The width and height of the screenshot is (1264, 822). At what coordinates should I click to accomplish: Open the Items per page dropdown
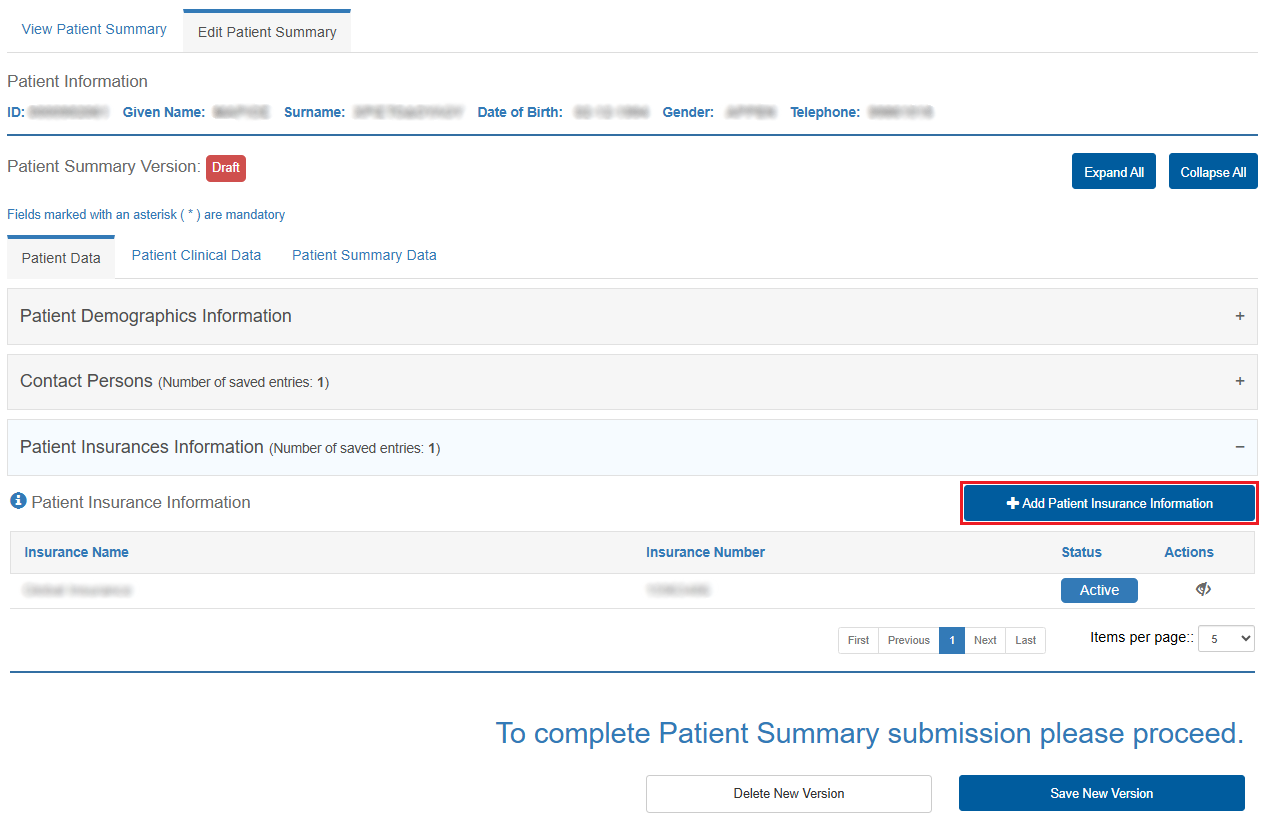pyautogui.click(x=1226, y=638)
